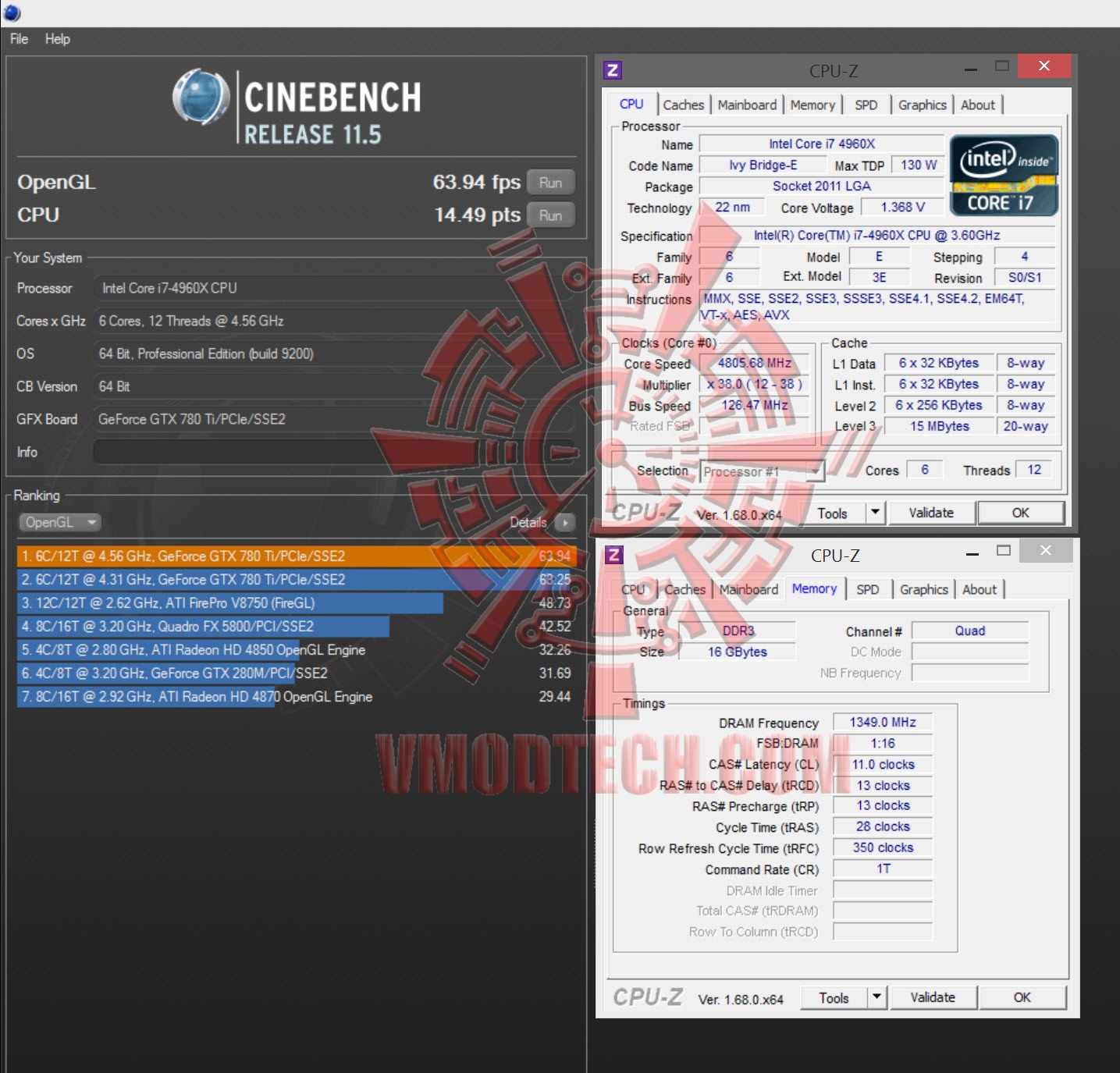Viewport: 1120px width, 1073px height.
Task: Select ranking row 7 ATI Radeon HD 4870
Action: coord(296,697)
